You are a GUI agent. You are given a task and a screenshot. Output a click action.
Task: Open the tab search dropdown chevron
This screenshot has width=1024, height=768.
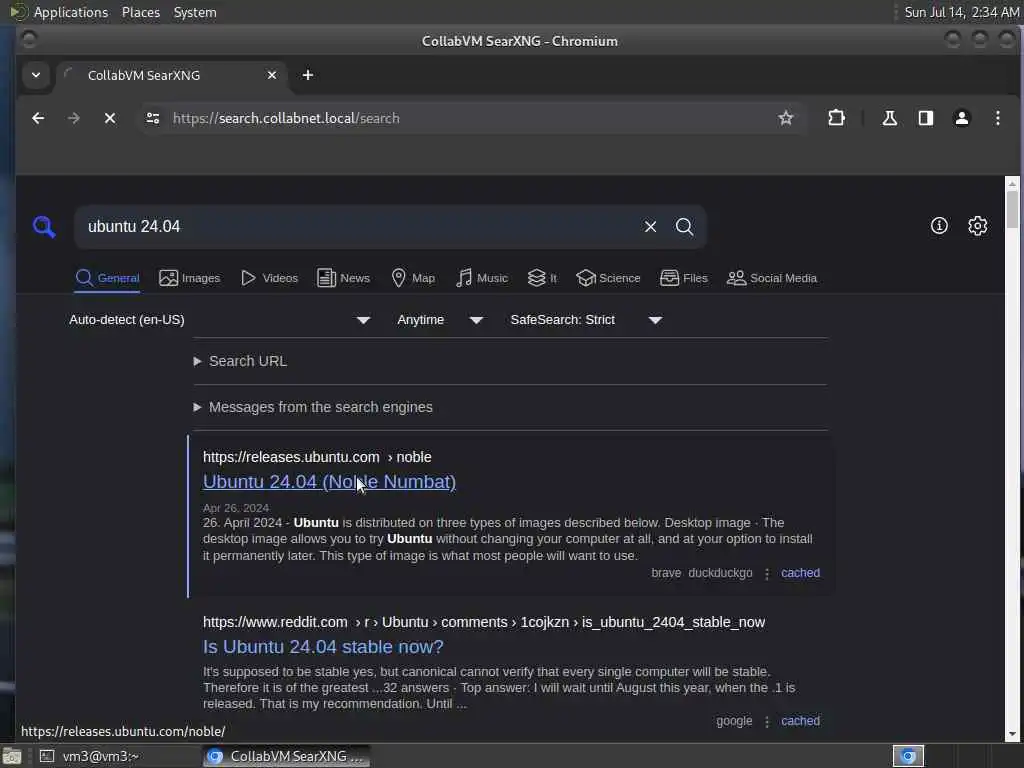(36, 75)
